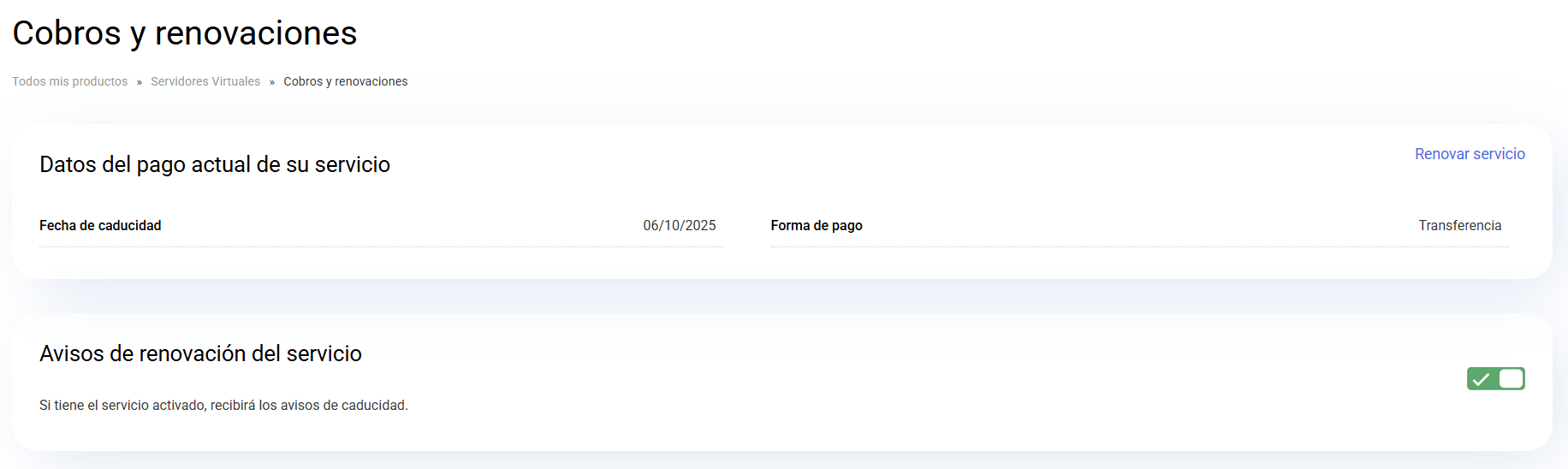
Task: Click the expiry date 06/10/2025
Action: coord(680,225)
